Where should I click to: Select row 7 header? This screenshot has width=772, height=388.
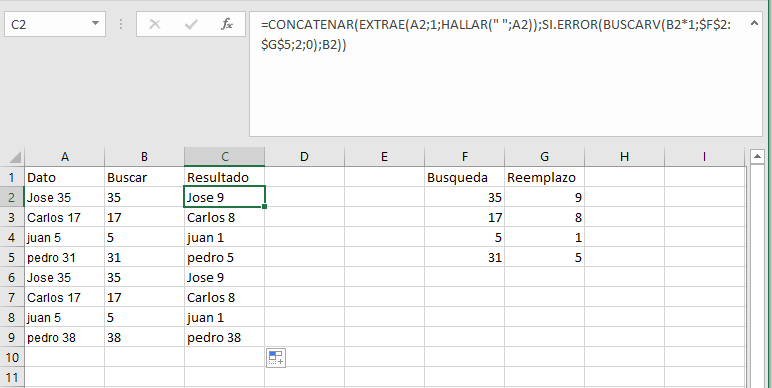[x=12, y=297]
